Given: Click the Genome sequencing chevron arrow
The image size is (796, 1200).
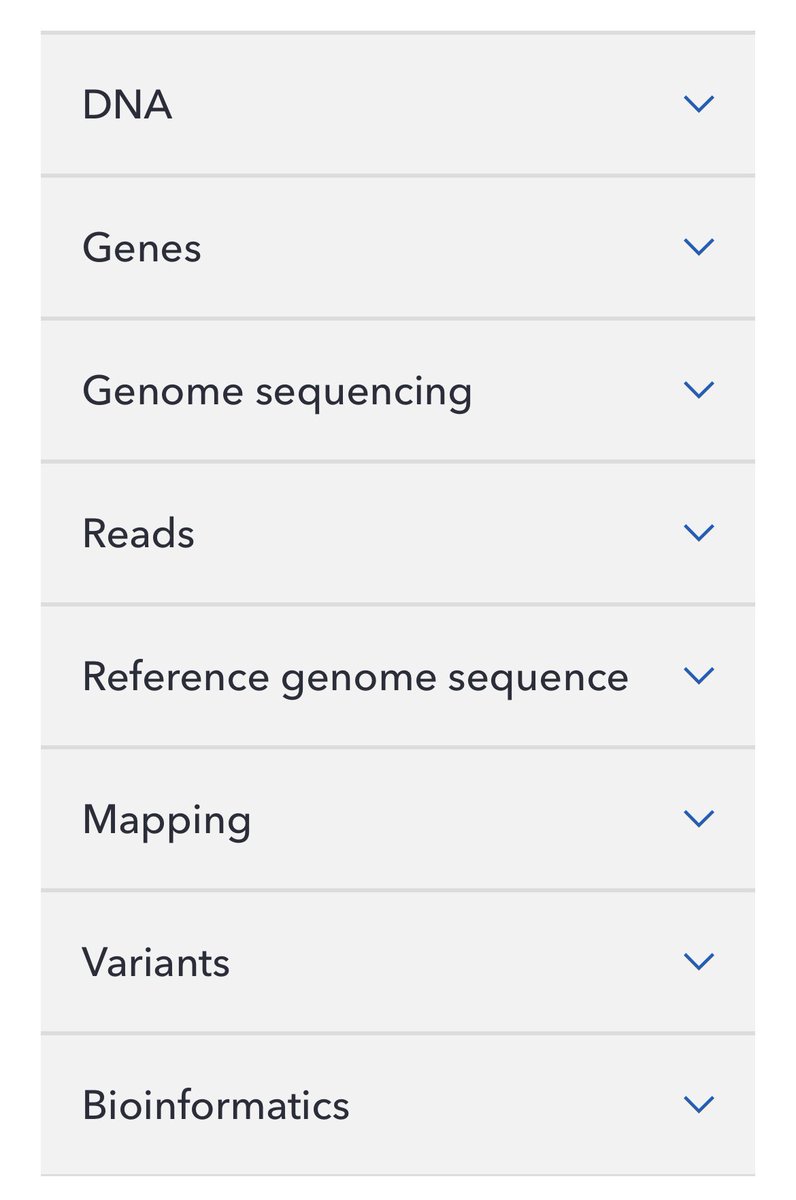Looking at the screenshot, I should (698, 389).
